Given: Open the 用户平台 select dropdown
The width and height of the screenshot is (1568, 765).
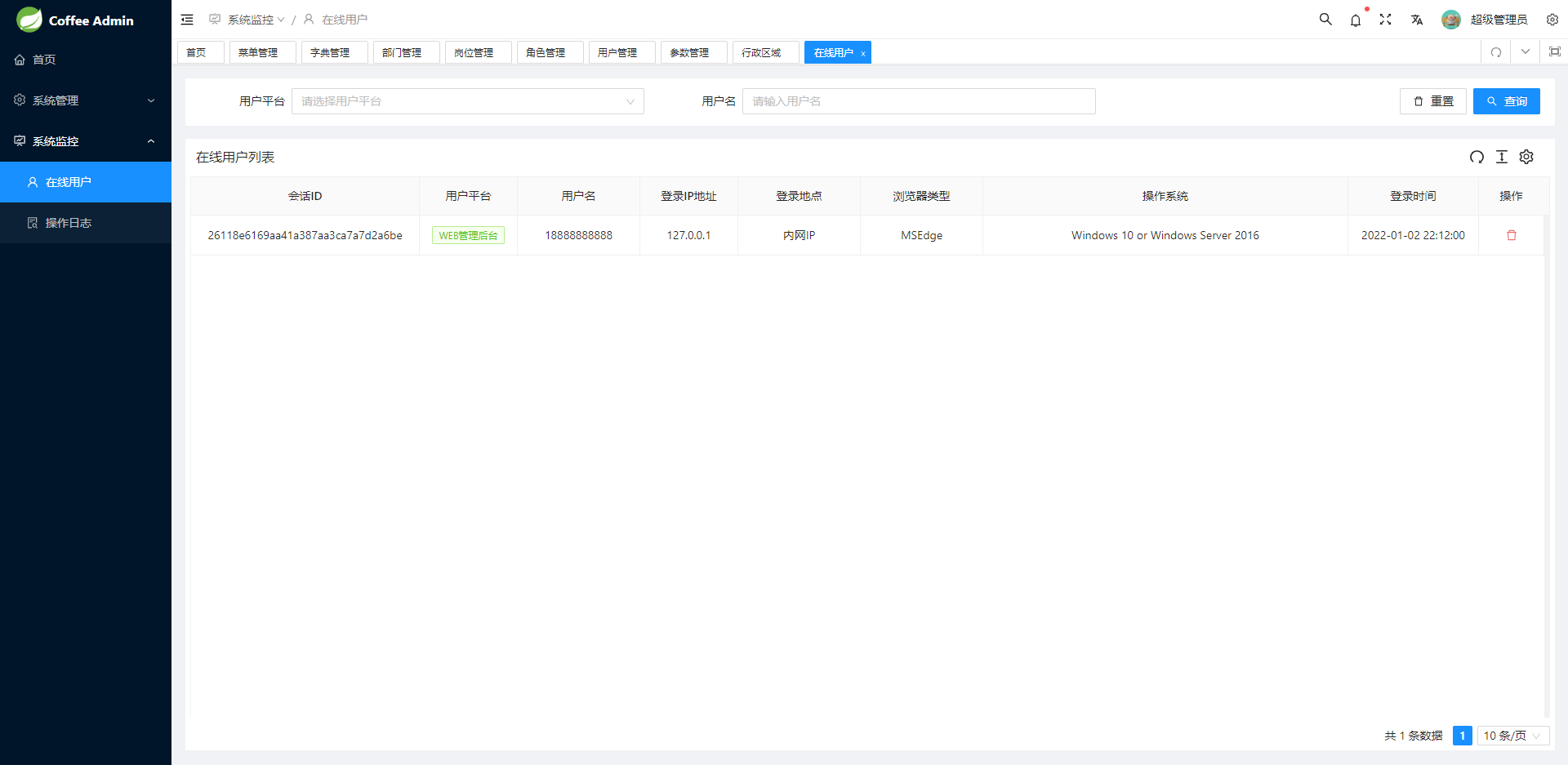Looking at the screenshot, I should pyautogui.click(x=467, y=101).
